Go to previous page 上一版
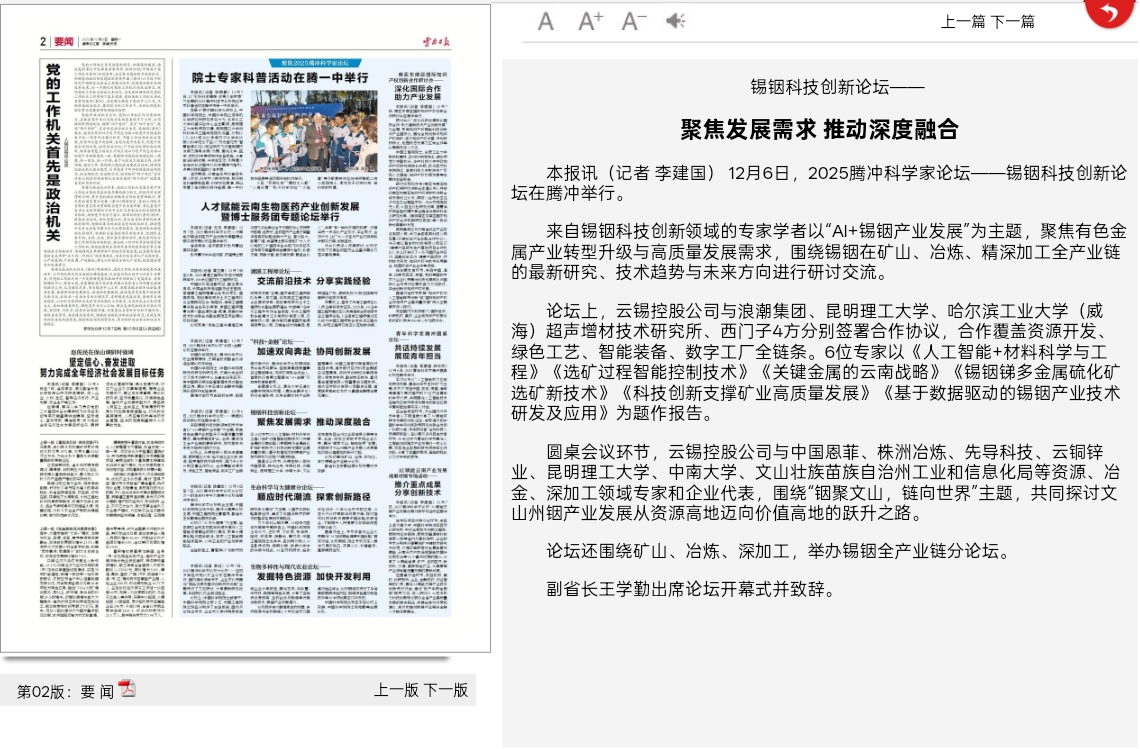The image size is (1140, 749). pyautogui.click(x=396, y=690)
